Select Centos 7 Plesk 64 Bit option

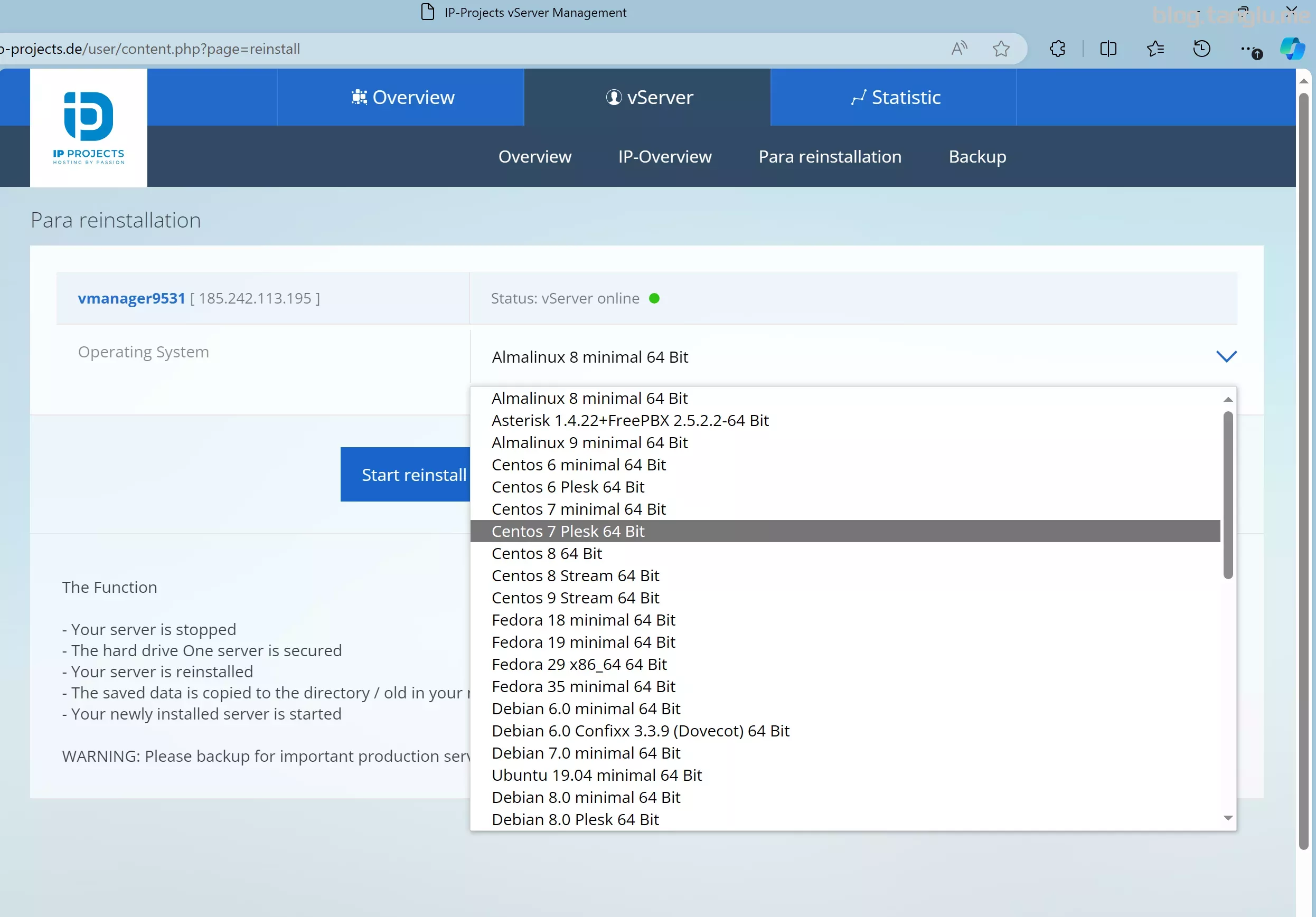click(568, 531)
